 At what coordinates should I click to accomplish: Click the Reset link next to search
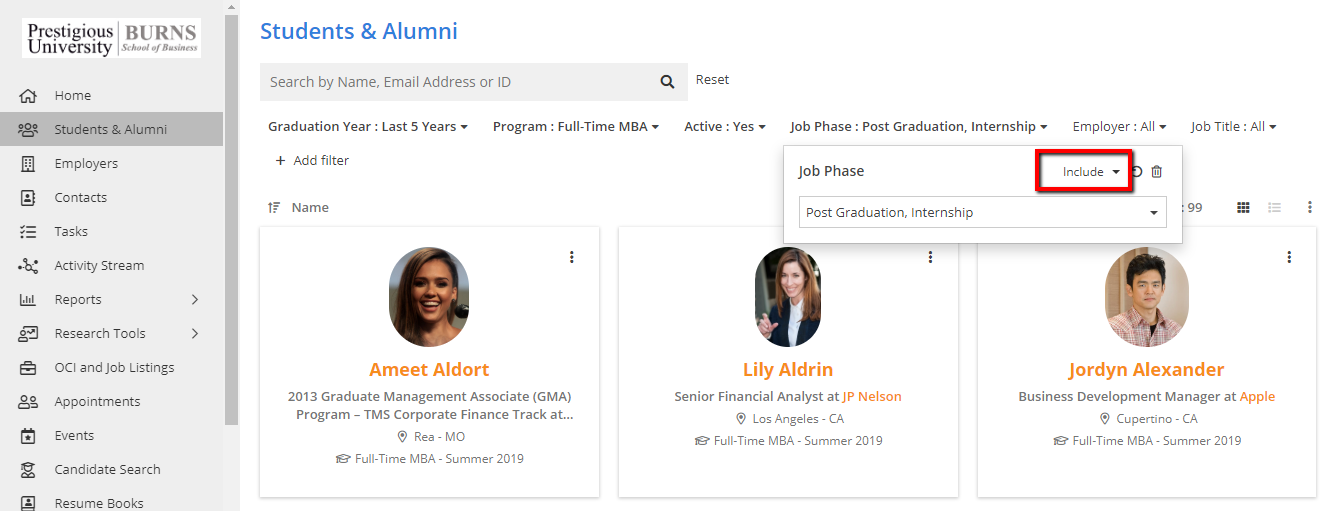(x=712, y=79)
